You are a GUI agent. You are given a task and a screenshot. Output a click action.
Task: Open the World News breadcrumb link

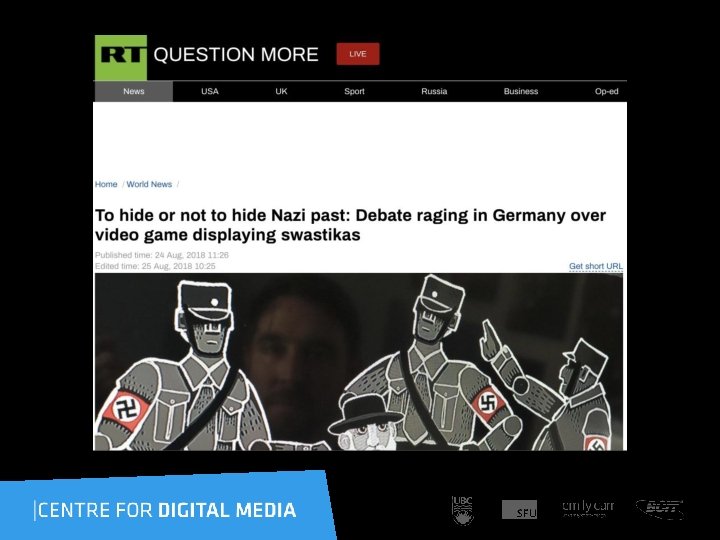click(149, 184)
